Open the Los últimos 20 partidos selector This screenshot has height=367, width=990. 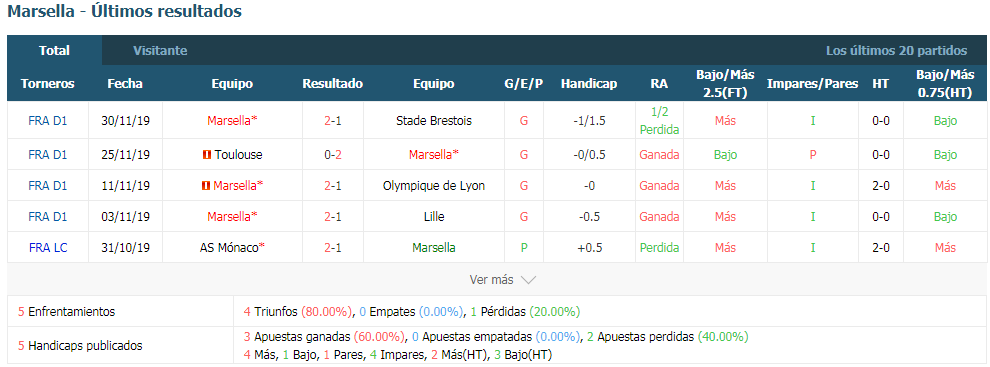(x=897, y=51)
